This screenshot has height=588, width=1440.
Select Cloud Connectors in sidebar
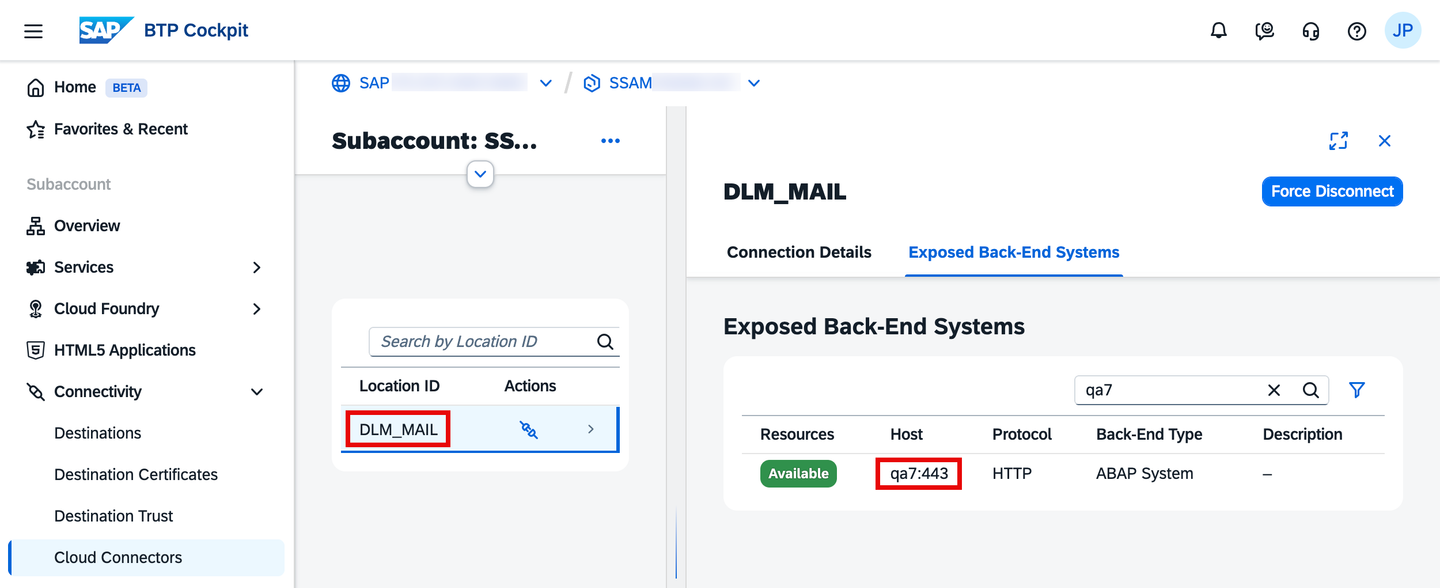coord(146,558)
